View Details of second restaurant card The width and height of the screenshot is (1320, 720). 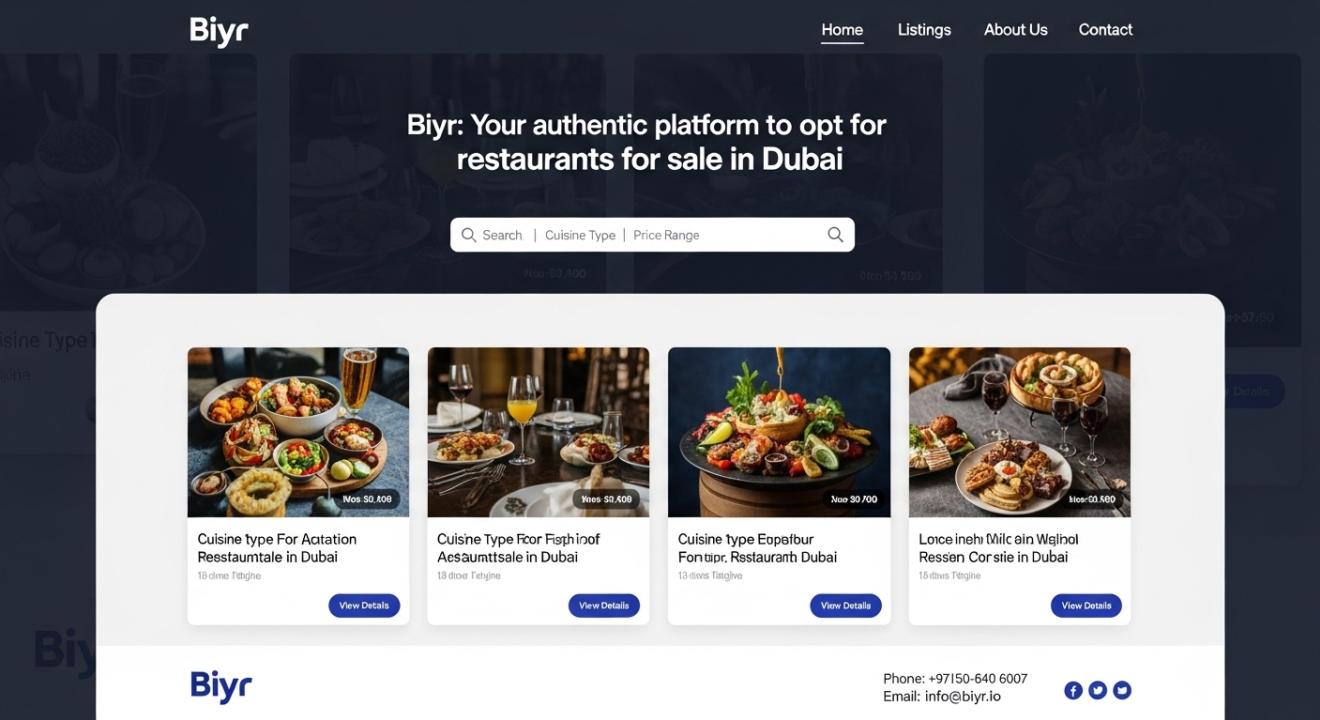[x=604, y=605]
